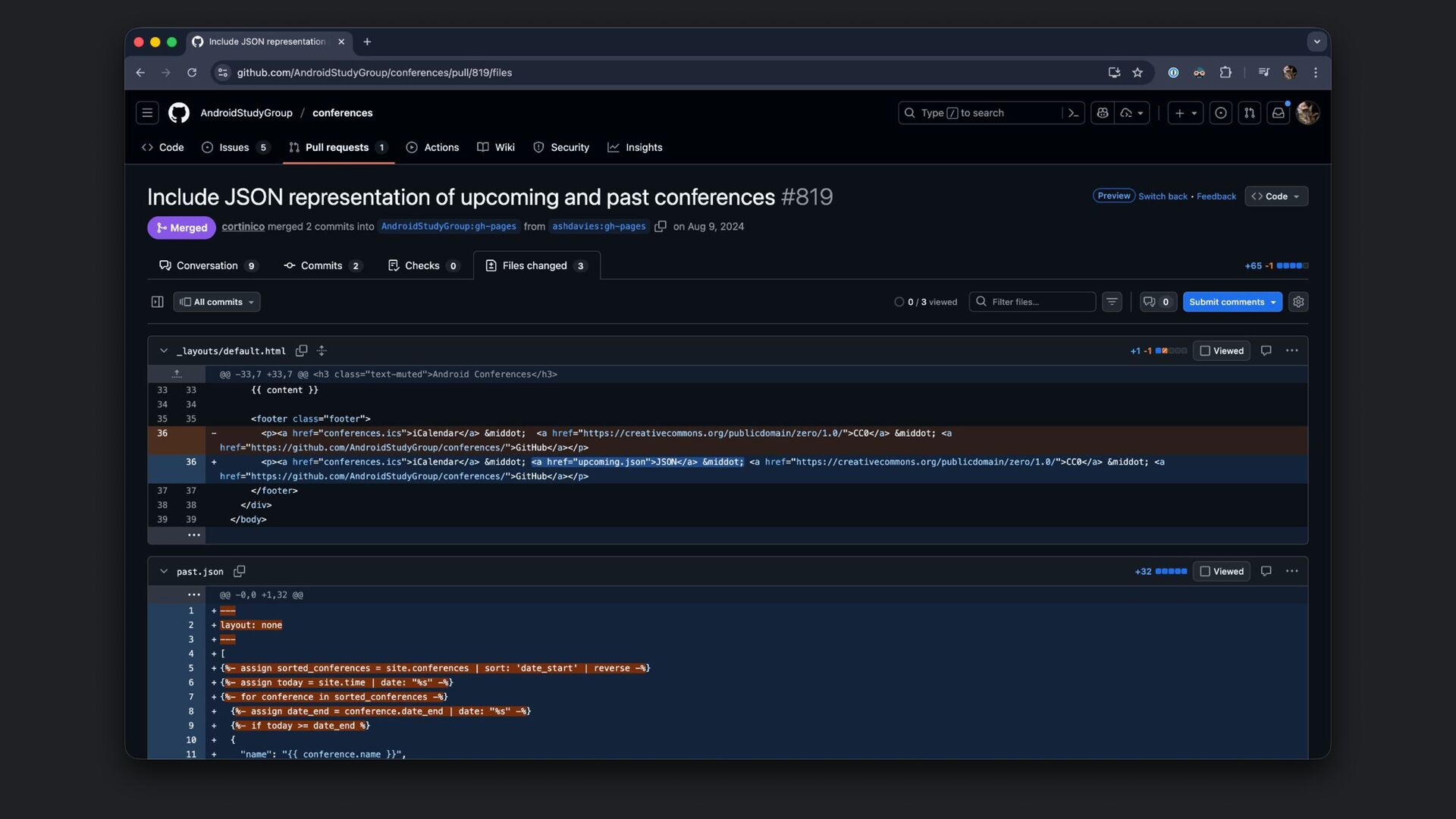1456x819 pixels.
Task: Expand all lines in default.html diff
Action: coord(322,351)
